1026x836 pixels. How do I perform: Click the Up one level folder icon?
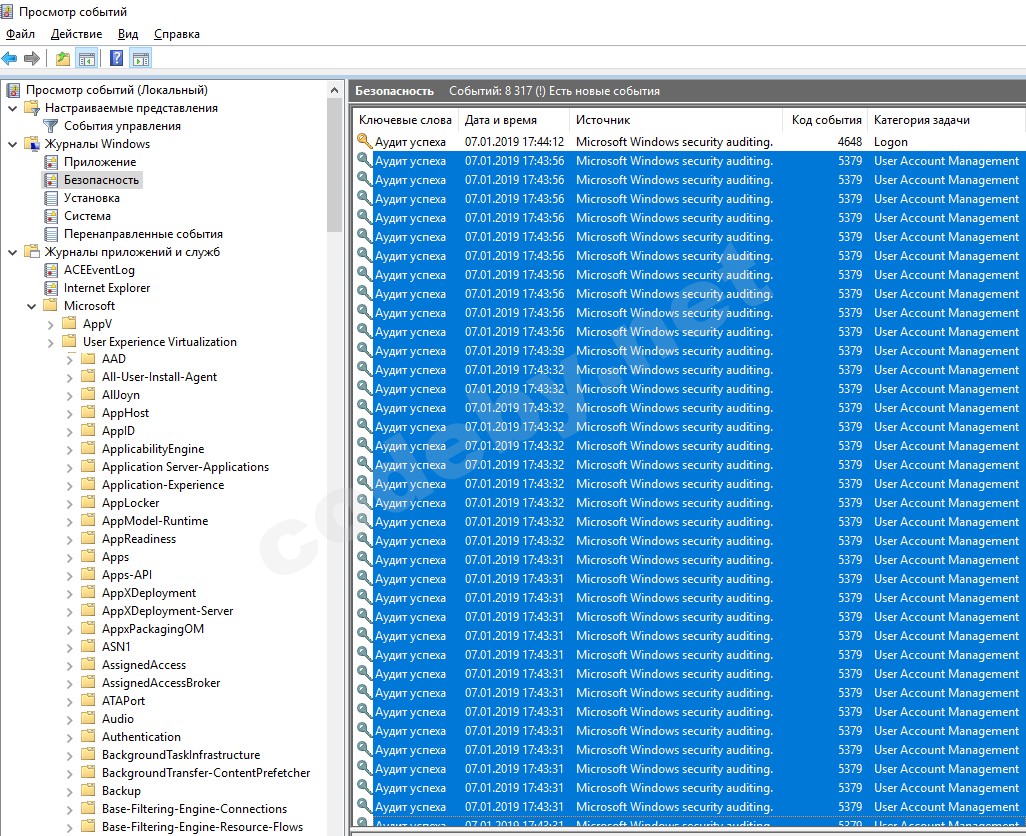[63, 58]
